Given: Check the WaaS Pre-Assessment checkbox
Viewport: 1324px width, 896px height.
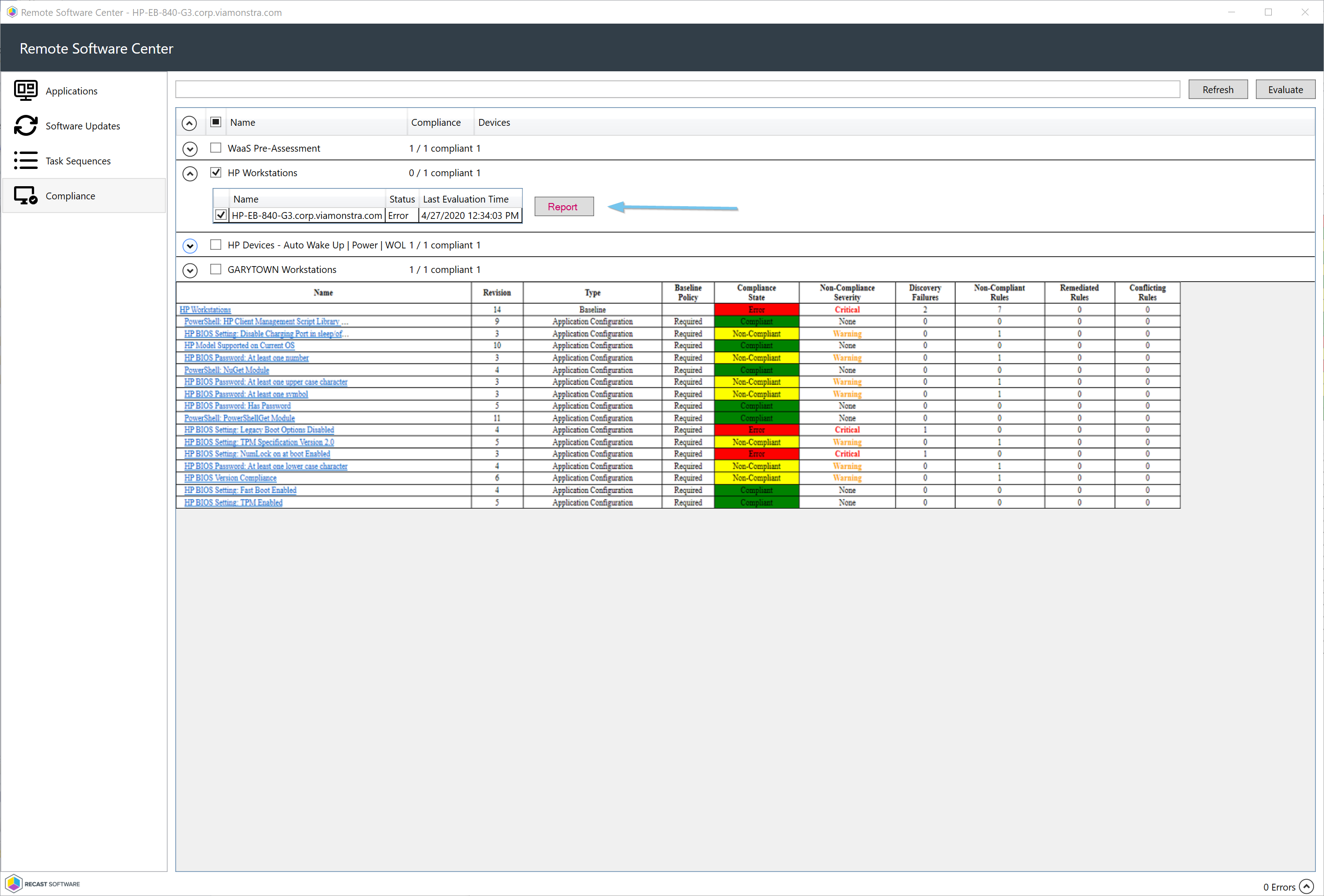Looking at the screenshot, I should click(215, 148).
